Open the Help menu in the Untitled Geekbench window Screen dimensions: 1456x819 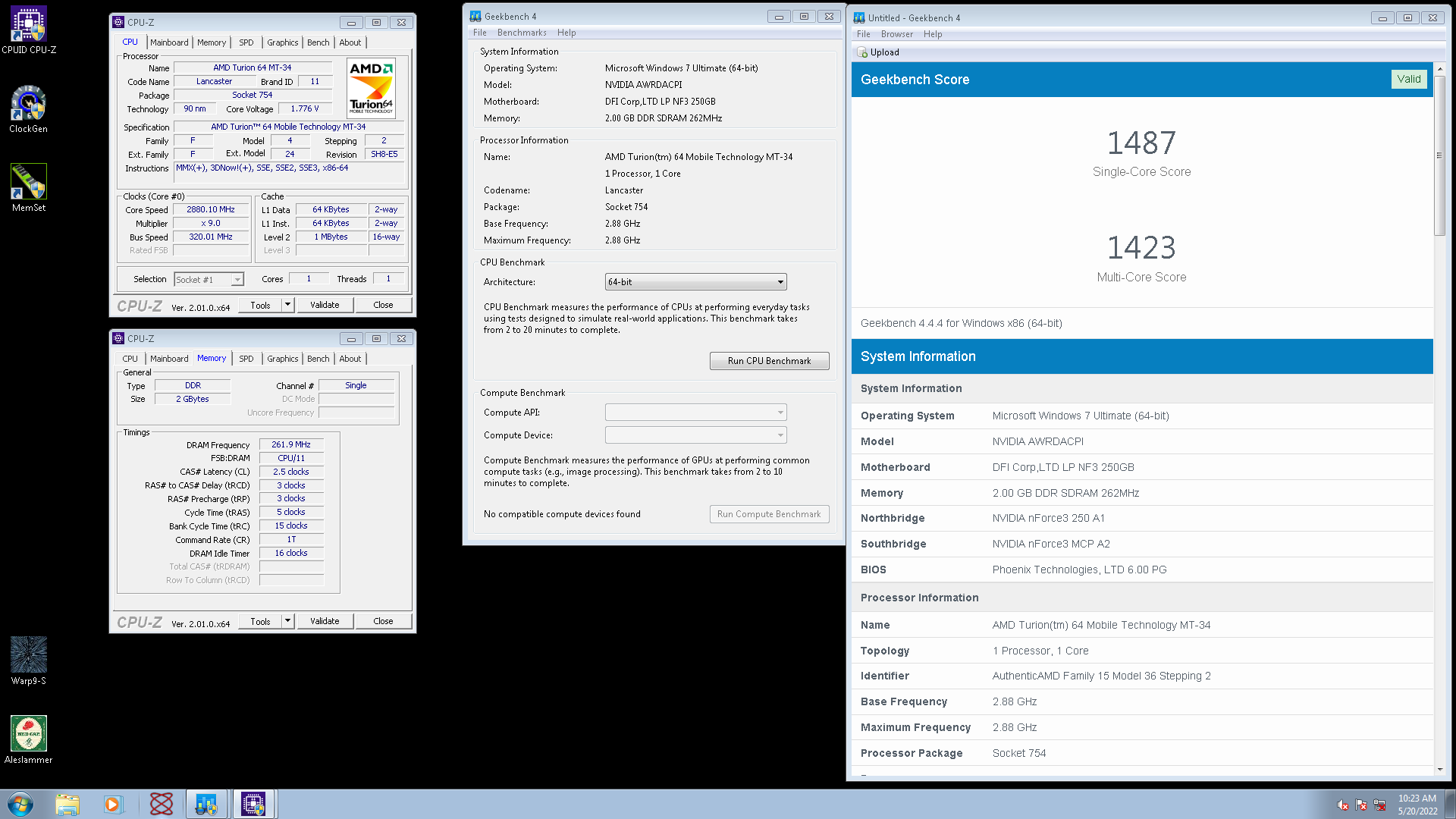pyautogui.click(x=933, y=34)
